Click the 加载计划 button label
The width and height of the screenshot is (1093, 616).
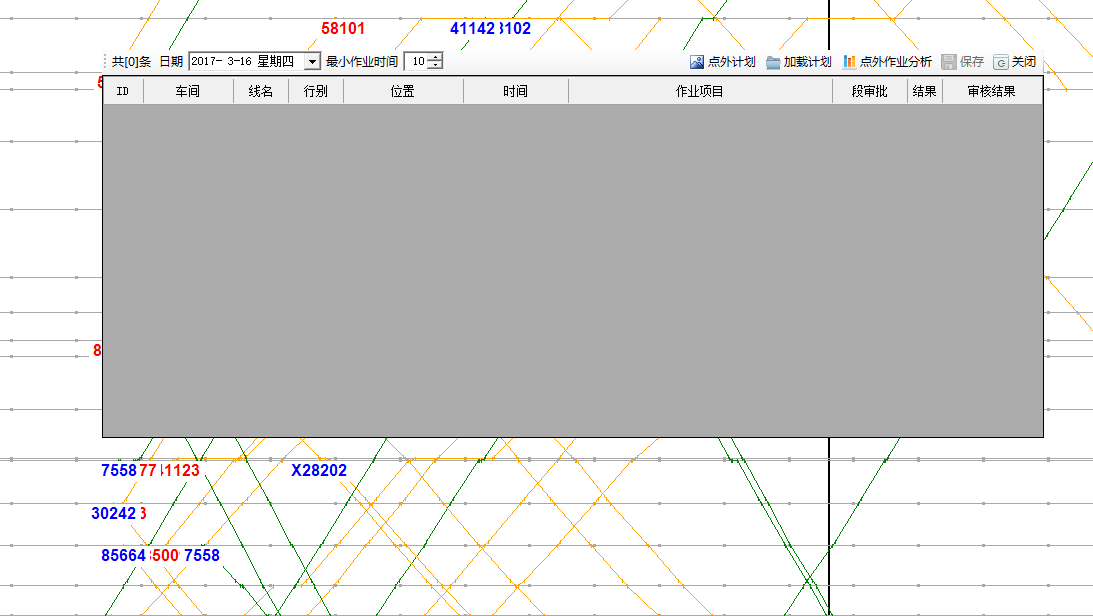807,62
